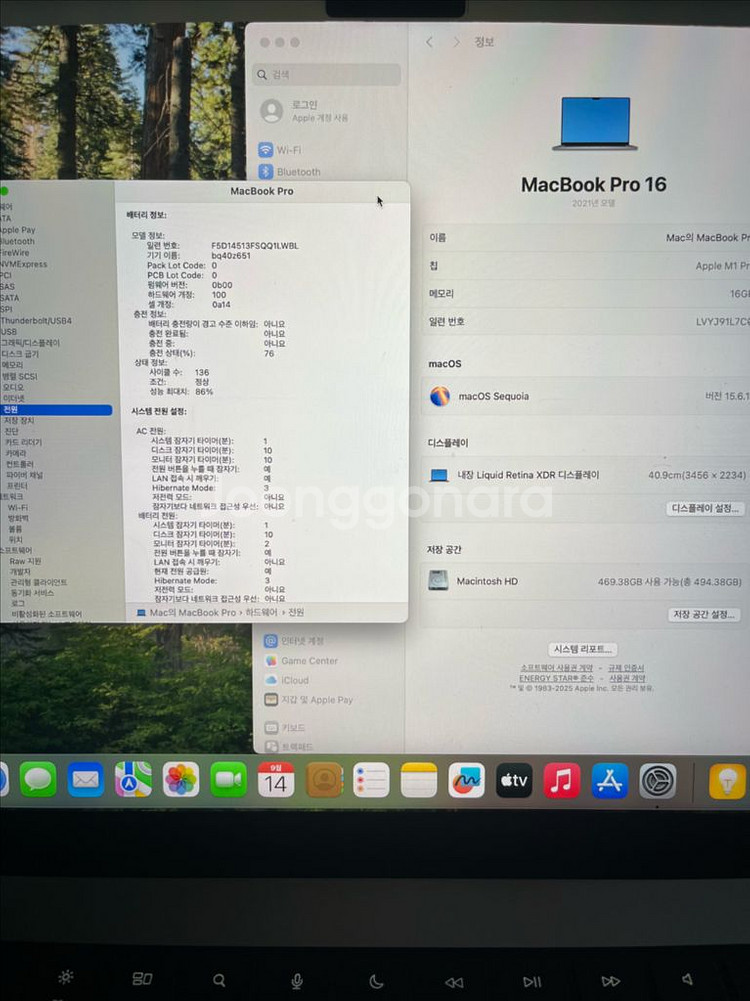The width and height of the screenshot is (750, 1001).
Task: Launch Reminders from the Dock
Action: 371,779
